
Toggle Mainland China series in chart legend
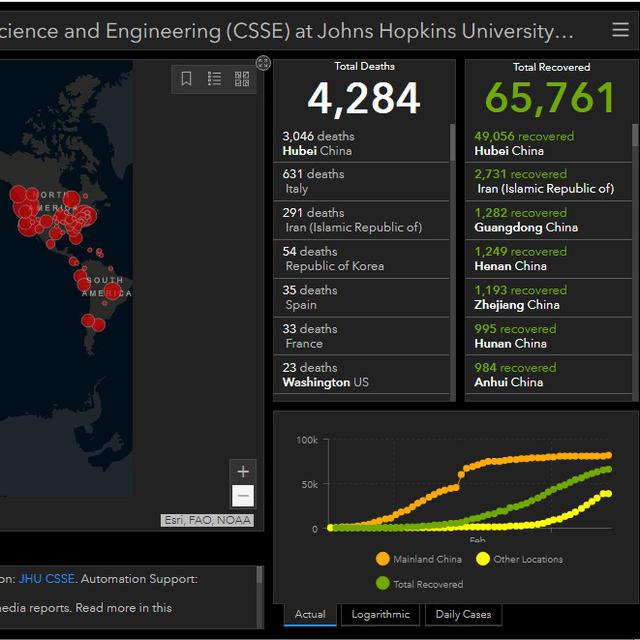pos(420,559)
